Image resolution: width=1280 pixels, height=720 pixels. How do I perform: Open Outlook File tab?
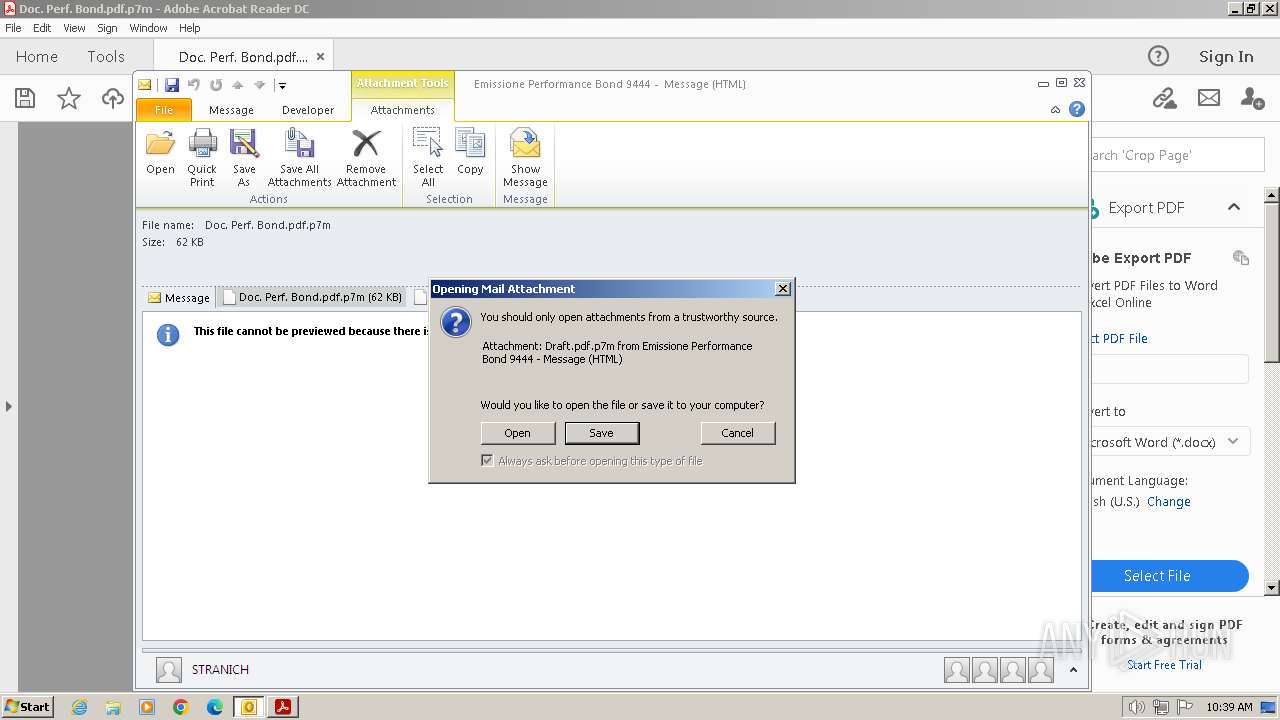[164, 110]
